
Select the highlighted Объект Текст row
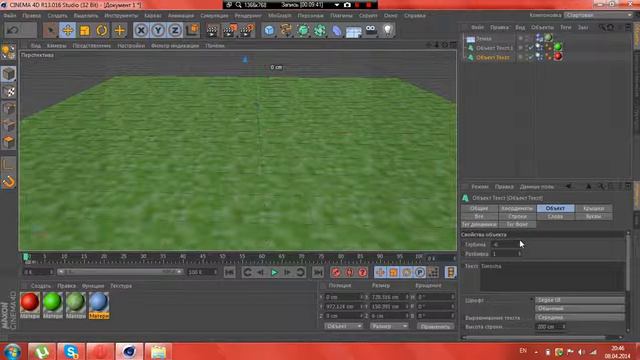493,58
